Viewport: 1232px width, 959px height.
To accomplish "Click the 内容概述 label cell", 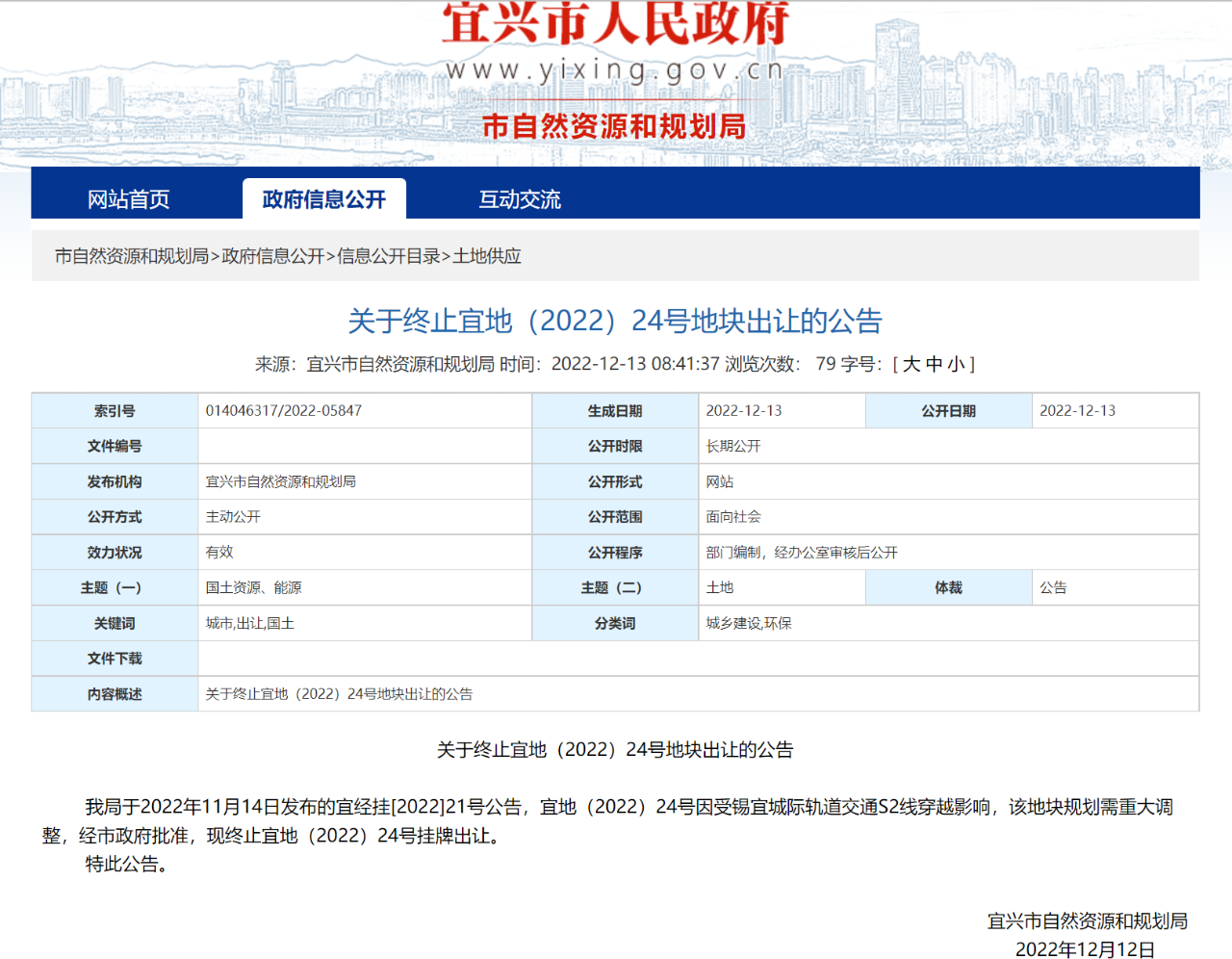I will [x=115, y=694].
